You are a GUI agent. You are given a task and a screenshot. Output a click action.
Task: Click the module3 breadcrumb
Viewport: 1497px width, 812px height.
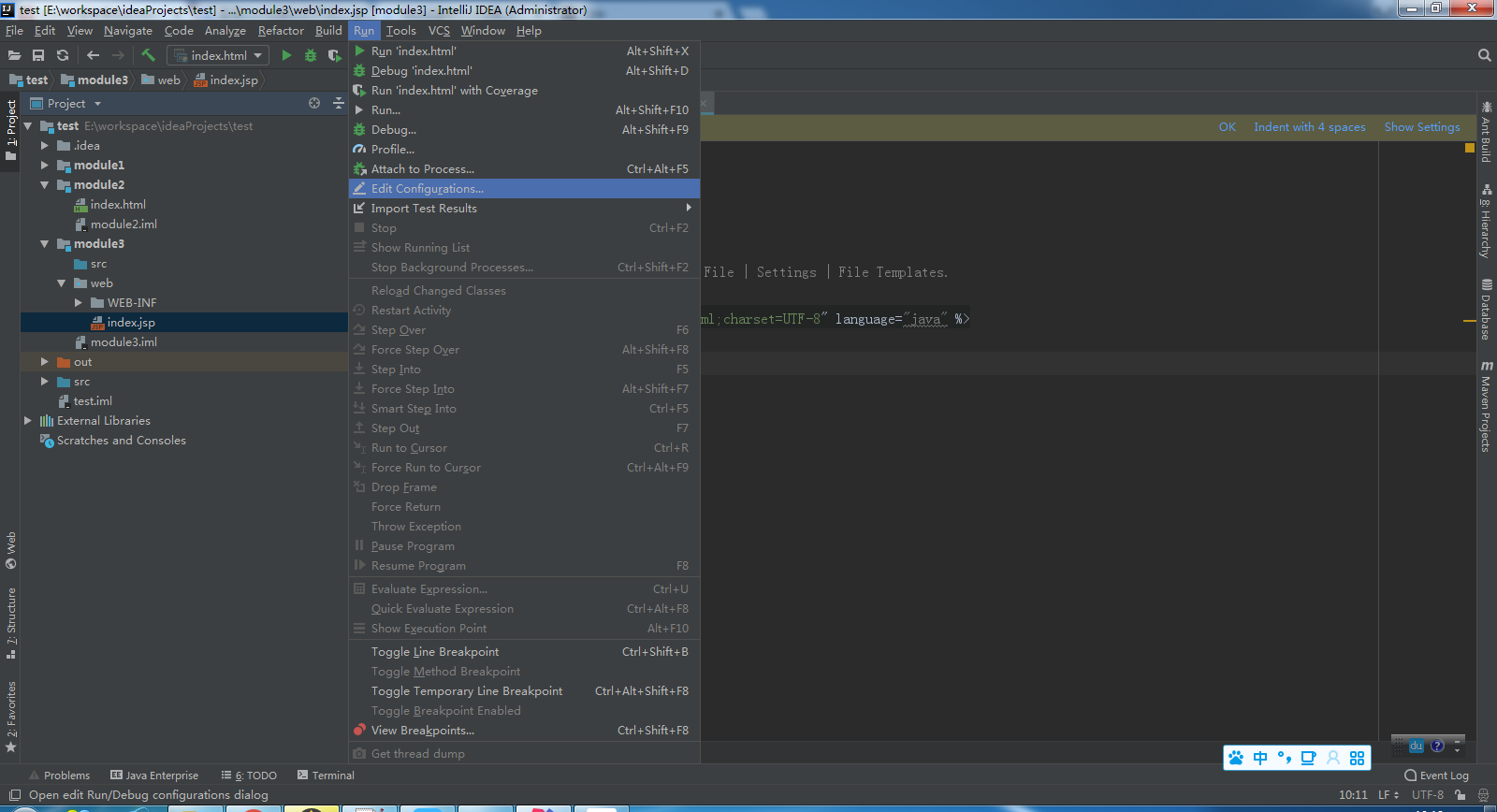click(94, 80)
